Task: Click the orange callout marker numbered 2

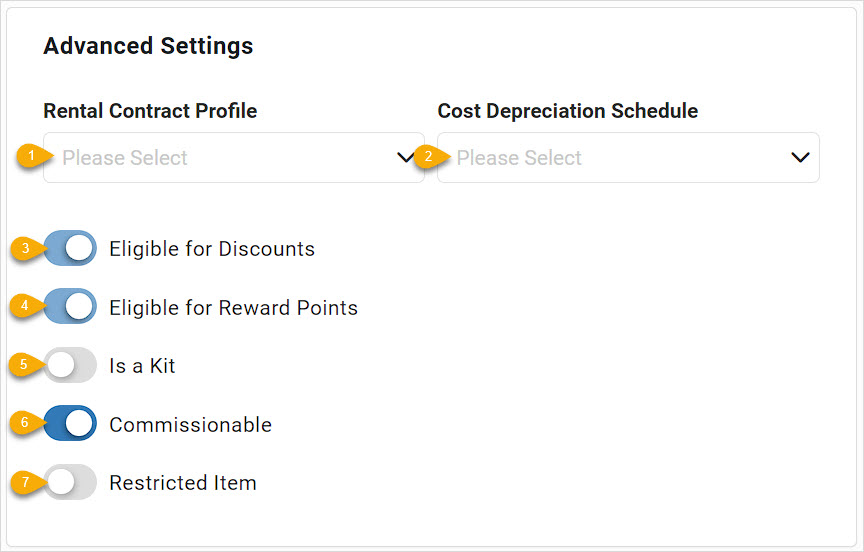Action: [x=431, y=157]
